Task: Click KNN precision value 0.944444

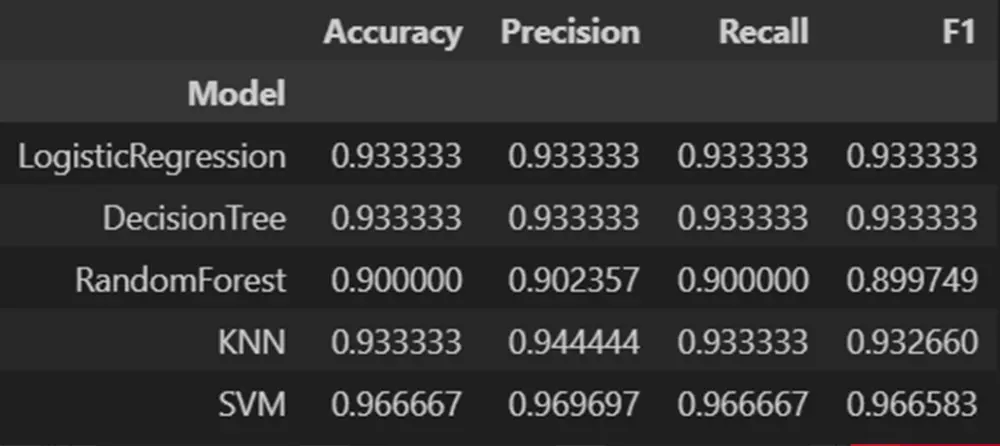Action: pos(573,342)
